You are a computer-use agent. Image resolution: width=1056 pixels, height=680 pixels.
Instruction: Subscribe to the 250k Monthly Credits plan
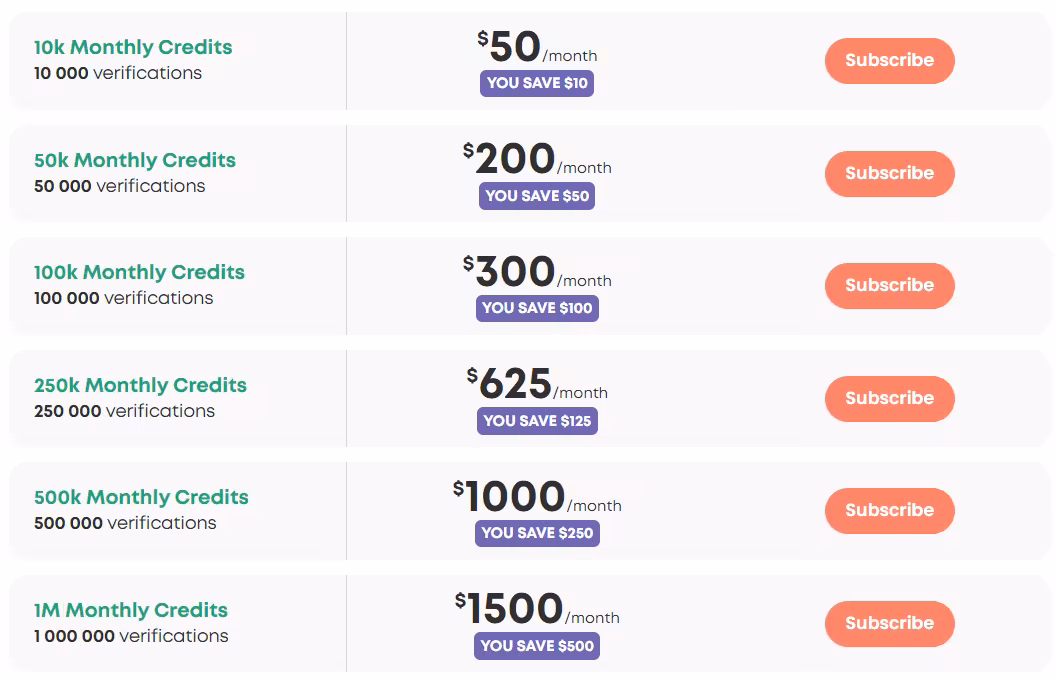(889, 399)
